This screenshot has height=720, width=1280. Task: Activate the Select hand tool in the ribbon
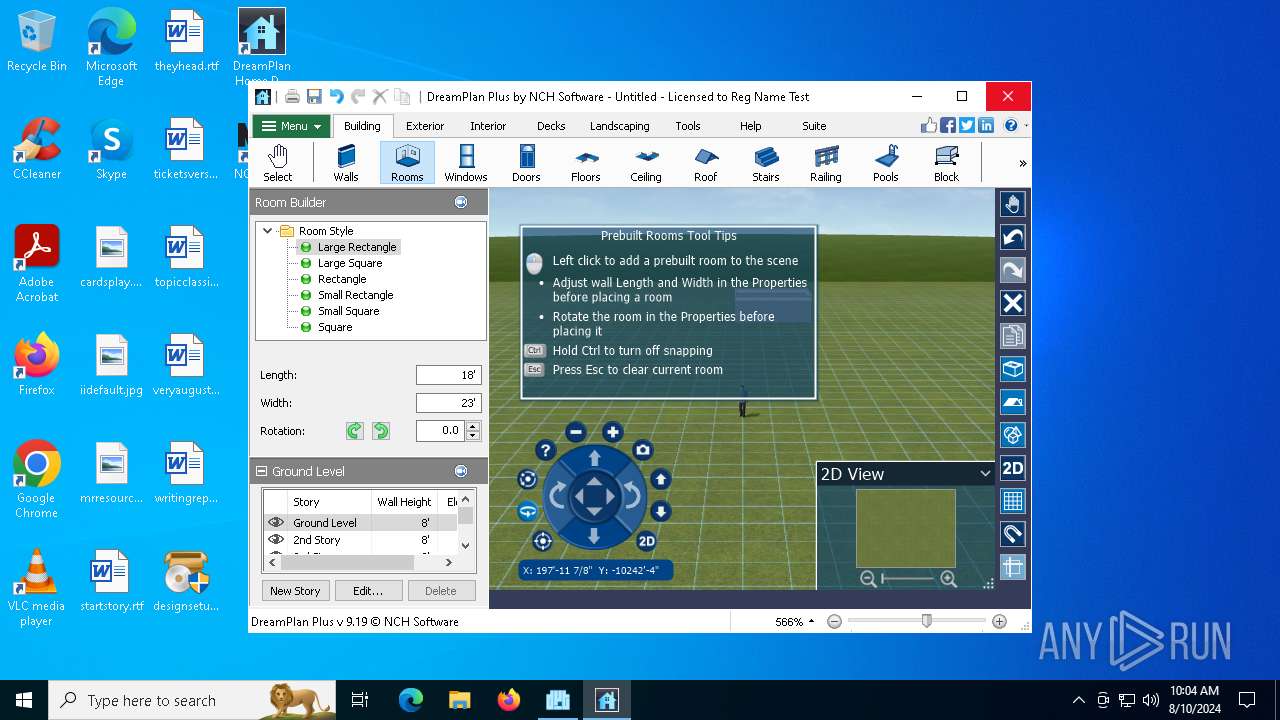coord(278,163)
